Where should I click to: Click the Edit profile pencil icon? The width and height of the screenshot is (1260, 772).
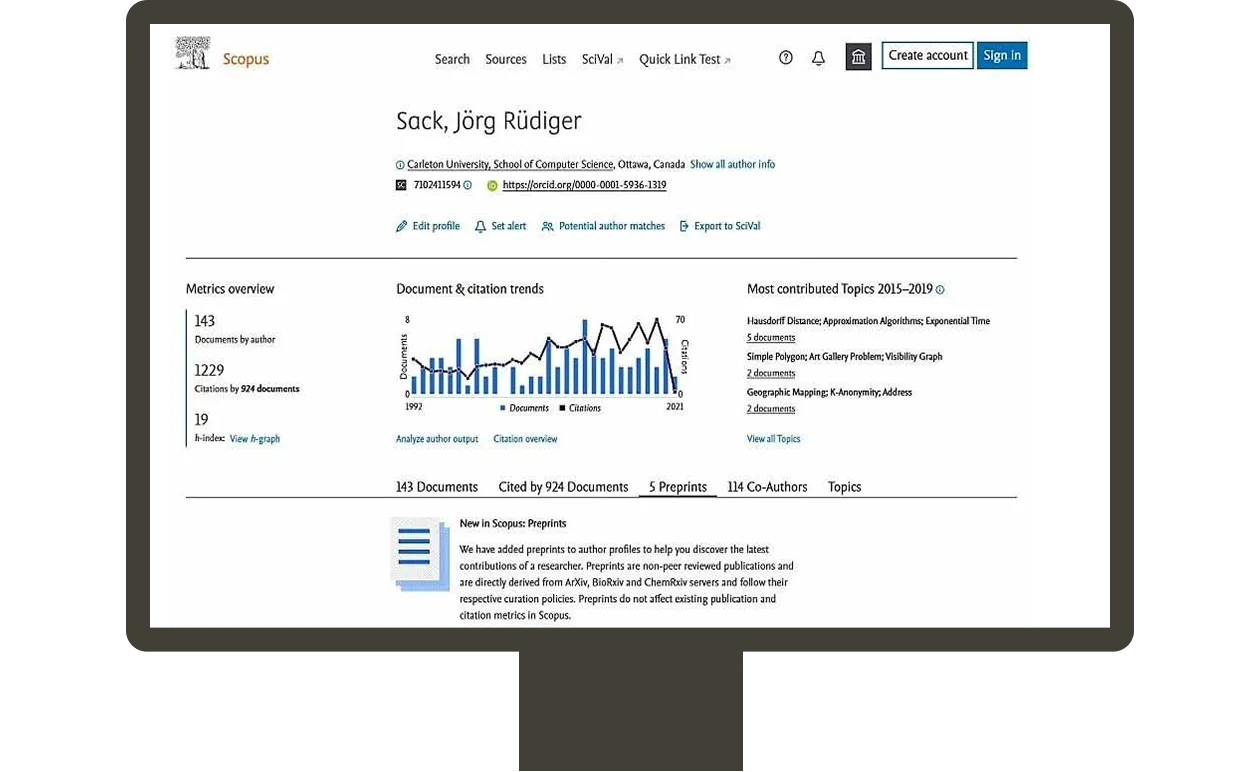[x=401, y=226]
